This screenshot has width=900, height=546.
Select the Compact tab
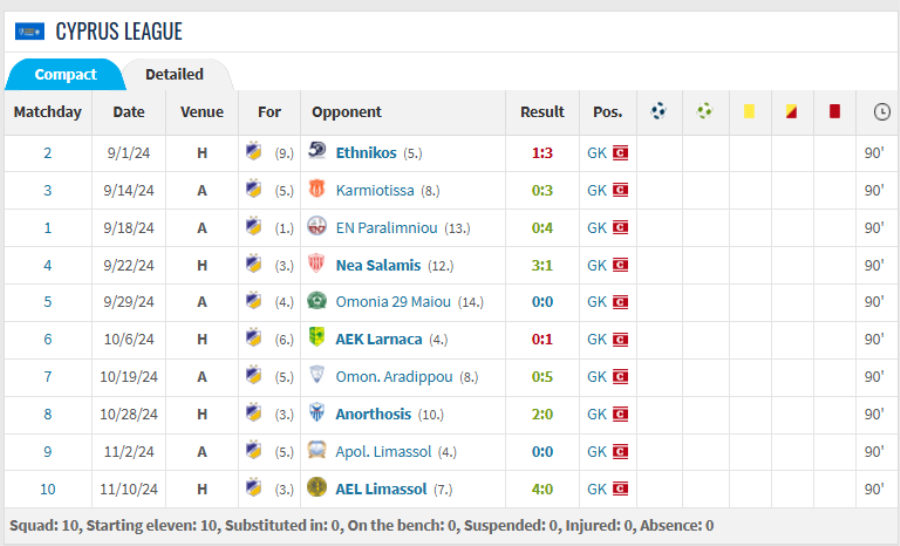coord(65,74)
